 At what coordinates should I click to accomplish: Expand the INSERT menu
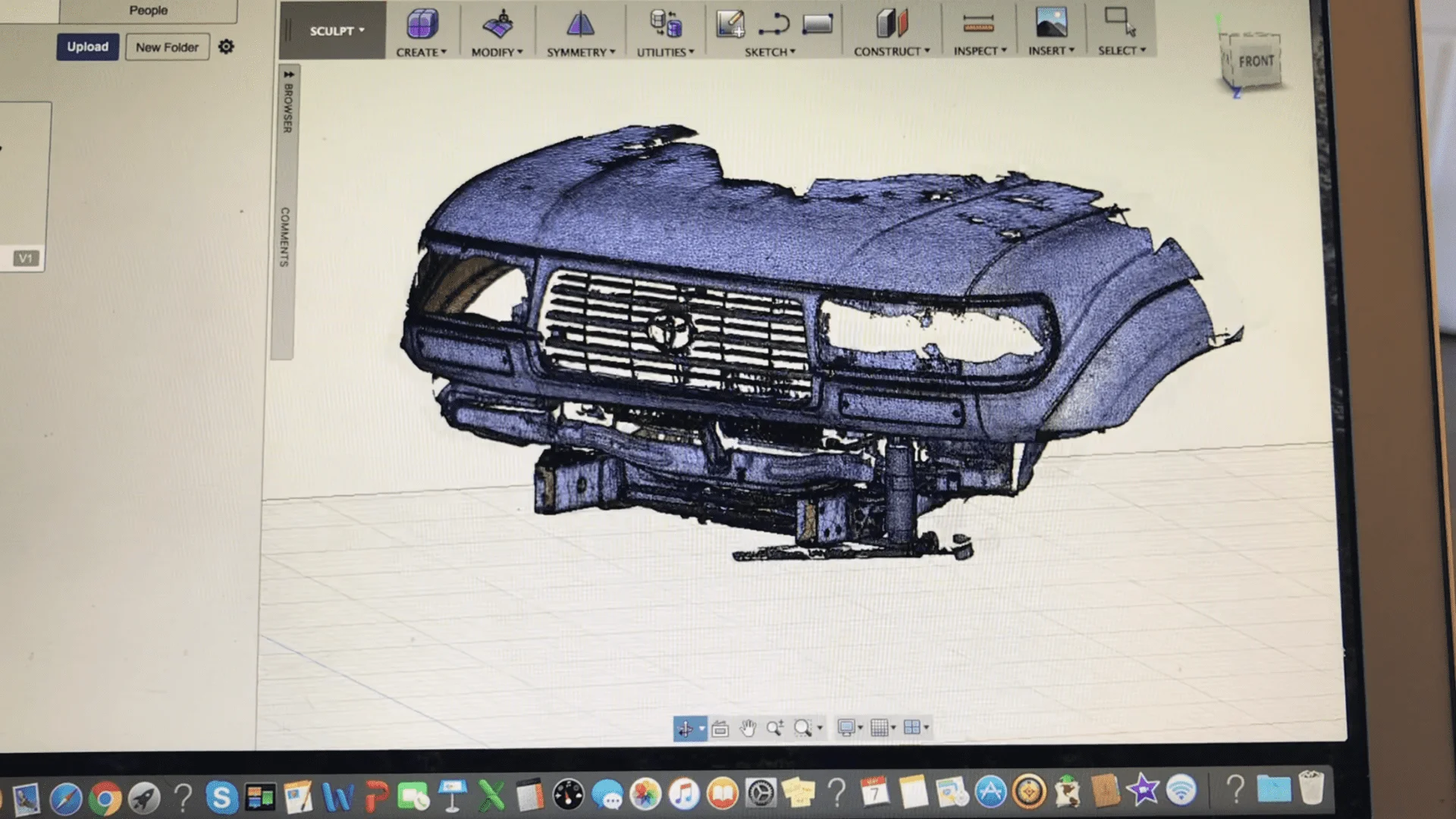point(1051,50)
